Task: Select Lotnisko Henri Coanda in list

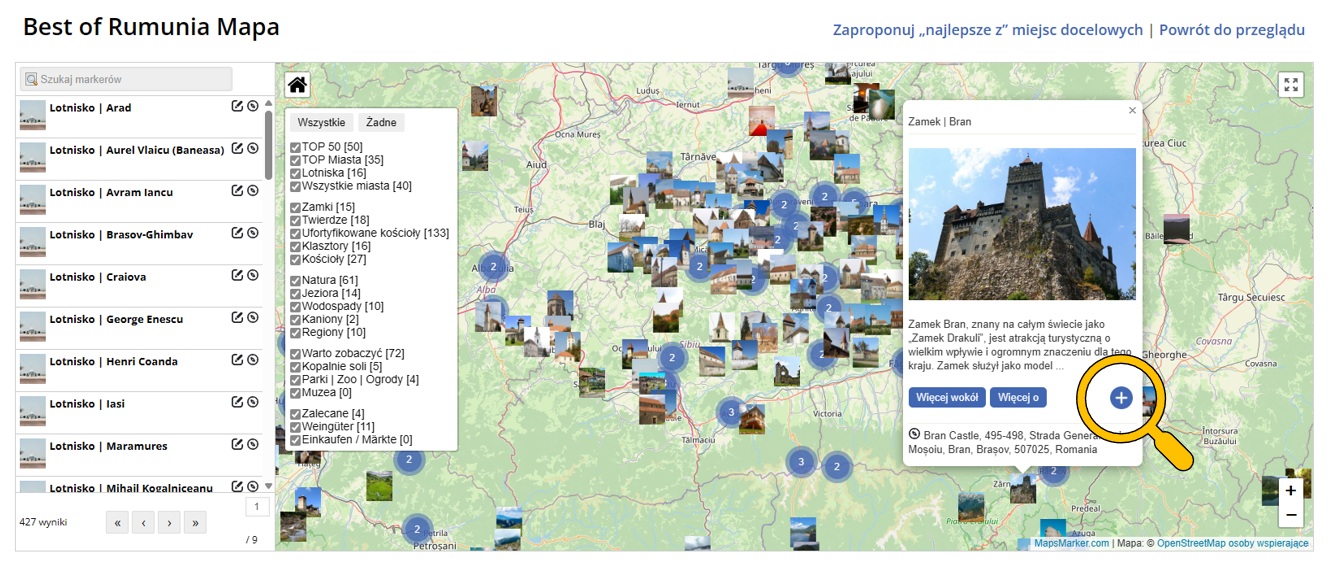Action: (113, 362)
